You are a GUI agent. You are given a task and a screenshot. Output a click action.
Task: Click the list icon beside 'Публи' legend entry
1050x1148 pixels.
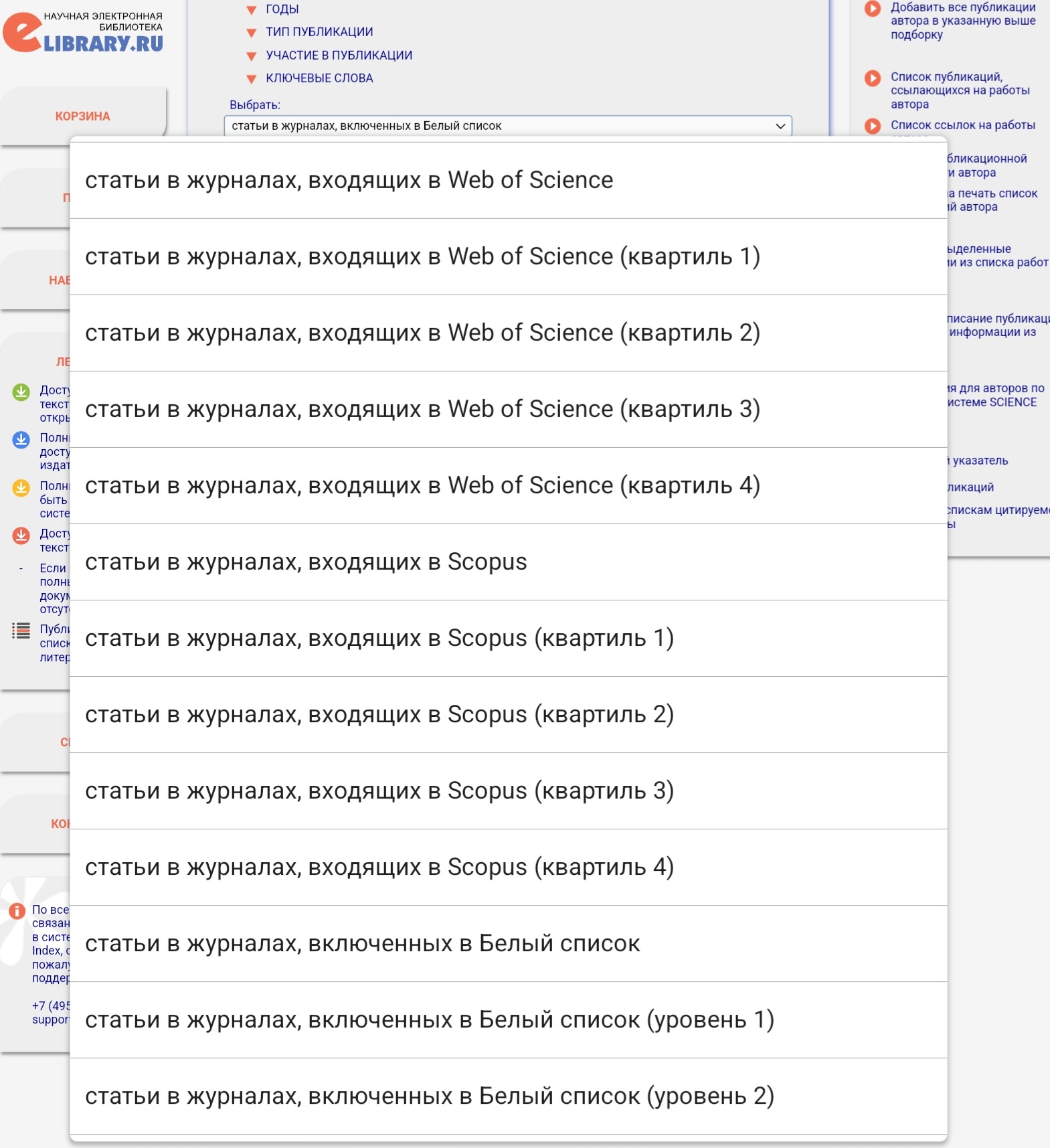point(21,631)
